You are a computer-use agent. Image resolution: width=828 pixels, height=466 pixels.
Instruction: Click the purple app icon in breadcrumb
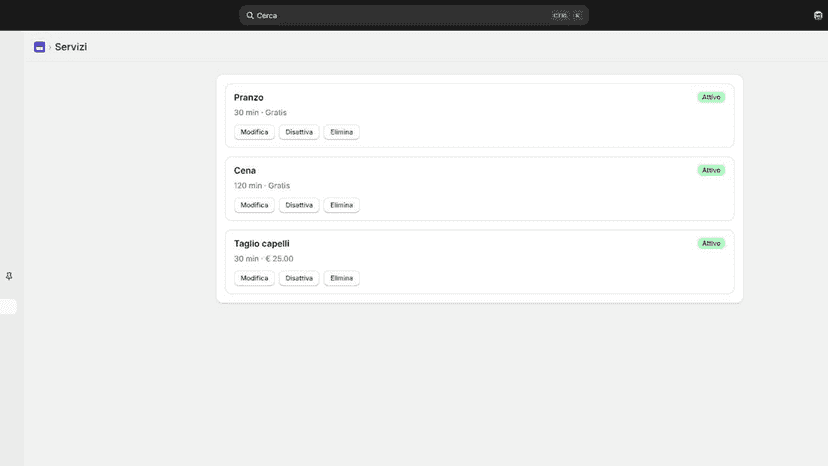pos(40,47)
